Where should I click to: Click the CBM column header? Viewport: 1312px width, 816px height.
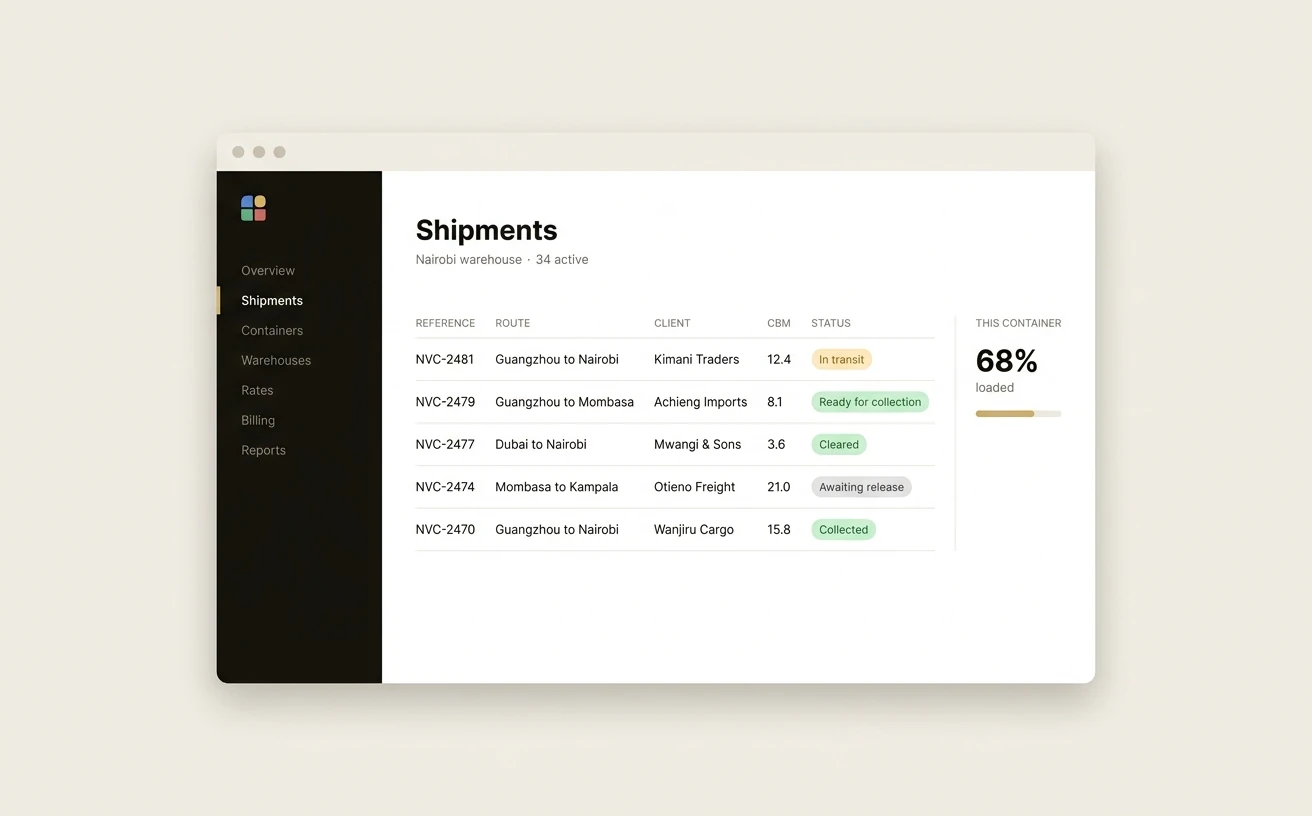(779, 323)
